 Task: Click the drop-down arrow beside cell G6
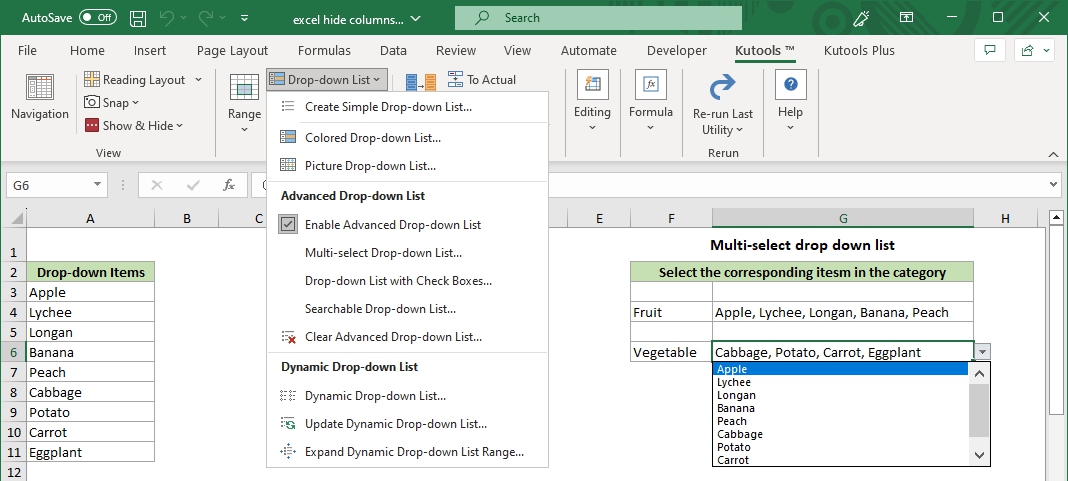pyautogui.click(x=983, y=352)
